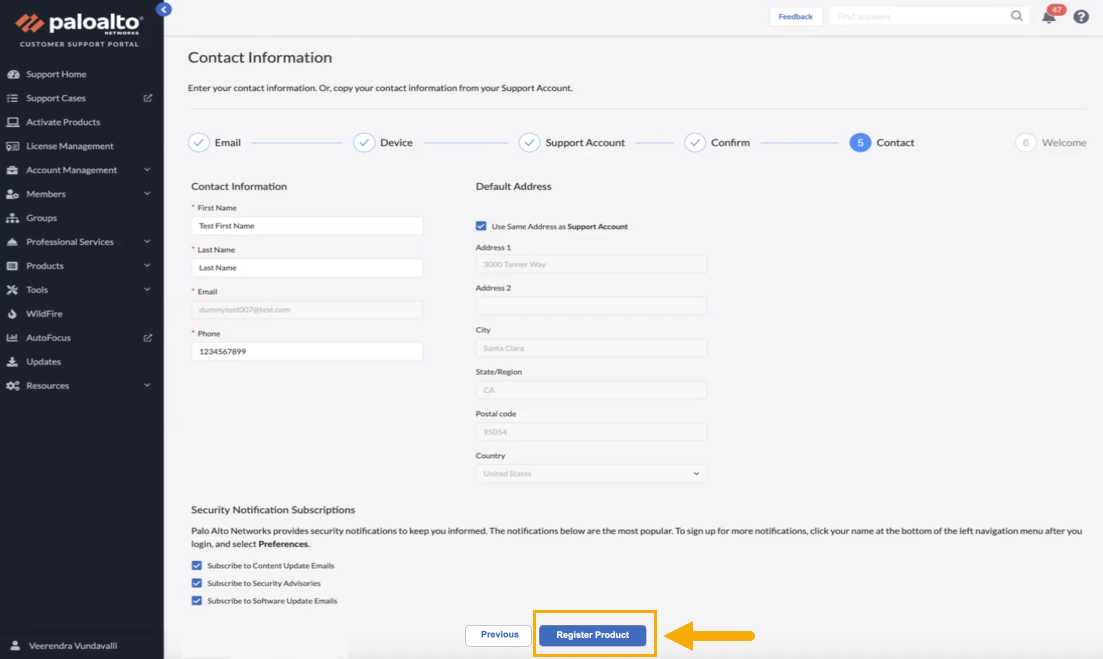
Task: Open the help question mark icon
Action: coord(1081,17)
